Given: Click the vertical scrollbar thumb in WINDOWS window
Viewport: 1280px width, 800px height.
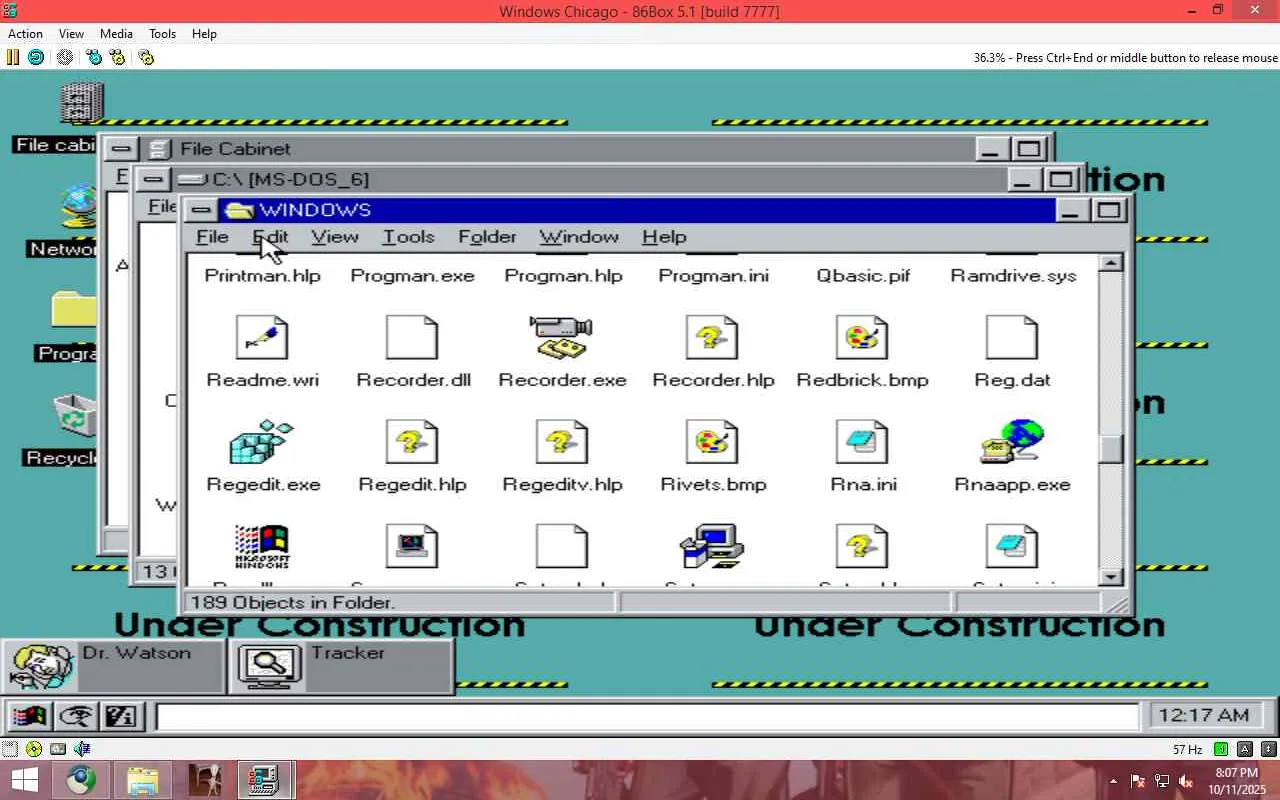Looking at the screenshot, I should pyautogui.click(x=1110, y=449).
